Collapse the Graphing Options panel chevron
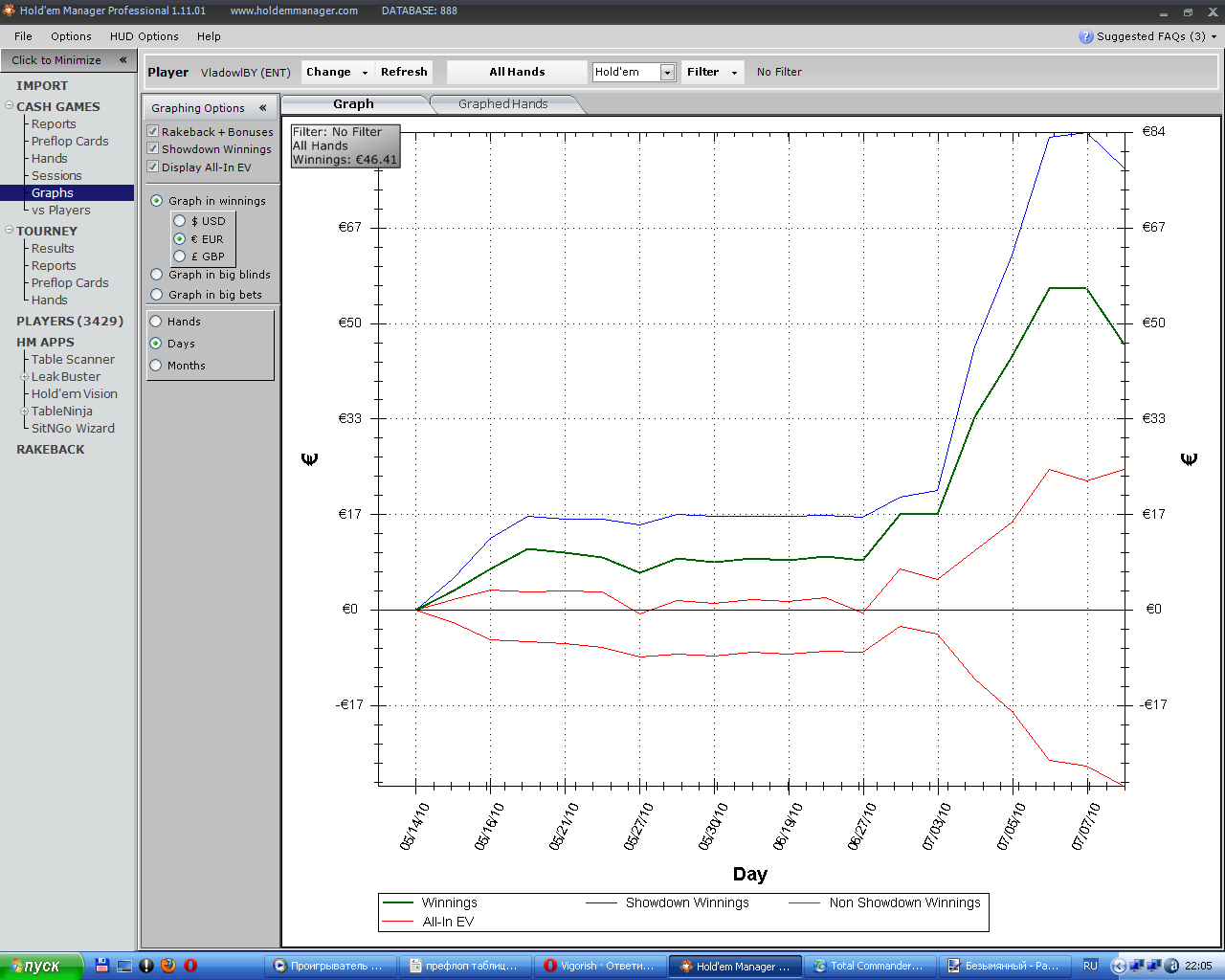 [x=262, y=108]
